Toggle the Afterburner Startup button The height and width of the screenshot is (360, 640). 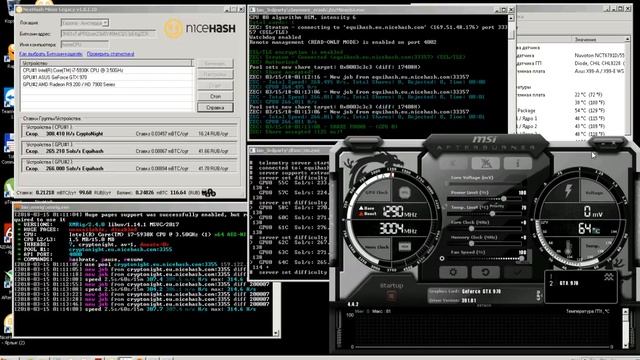tap(391, 296)
